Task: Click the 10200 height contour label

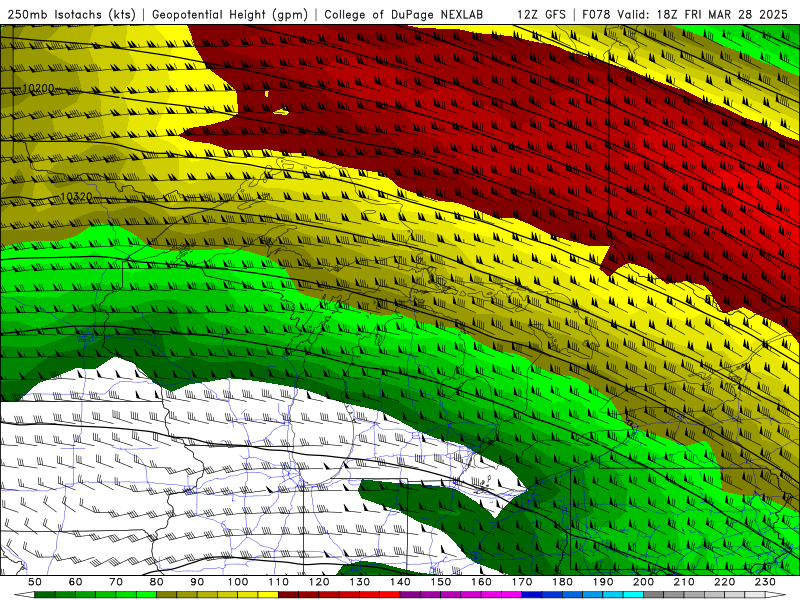Action: pos(38,88)
